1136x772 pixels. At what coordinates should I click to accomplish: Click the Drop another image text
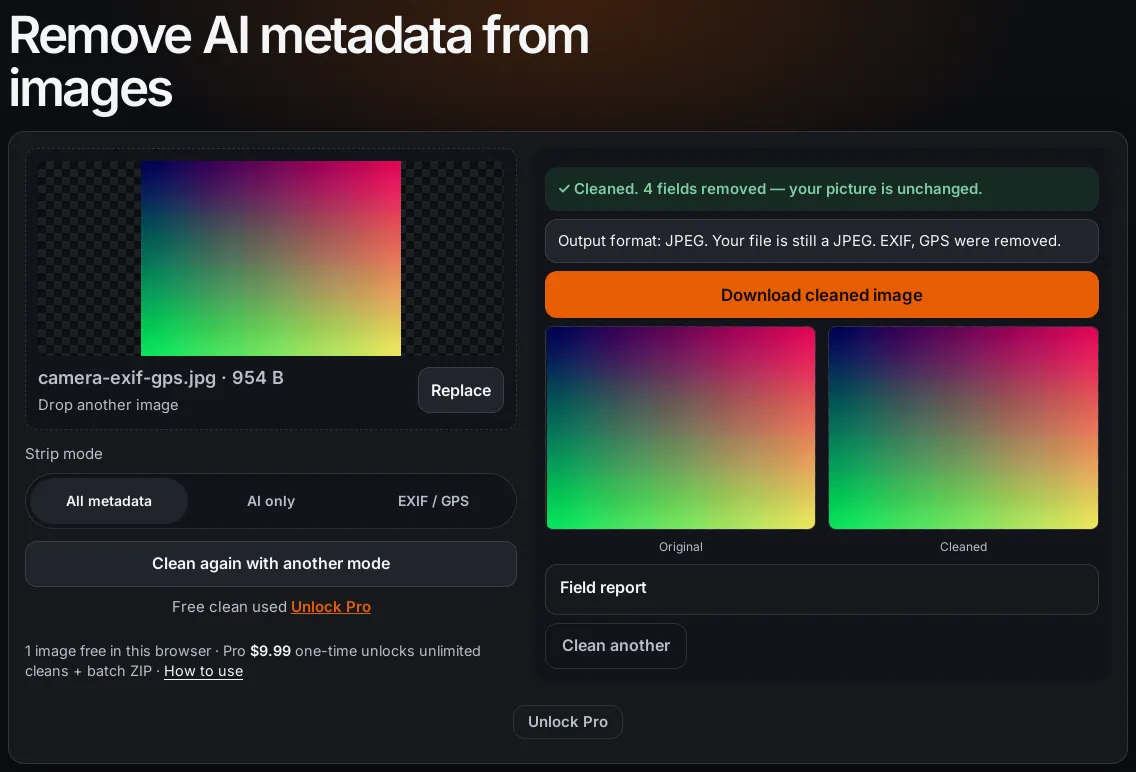click(x=108, y=405)
